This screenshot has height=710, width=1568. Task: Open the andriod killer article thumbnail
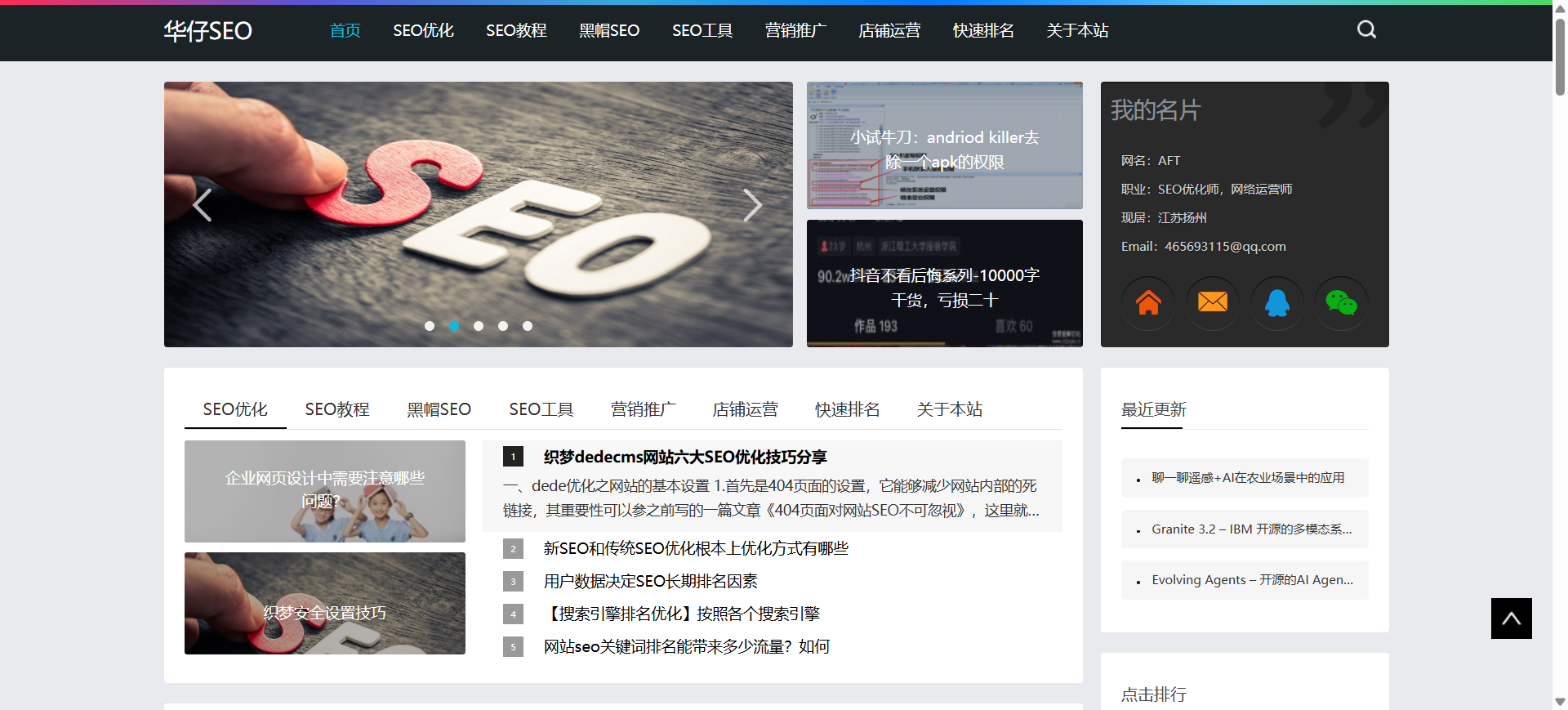[x=944, y=145]
